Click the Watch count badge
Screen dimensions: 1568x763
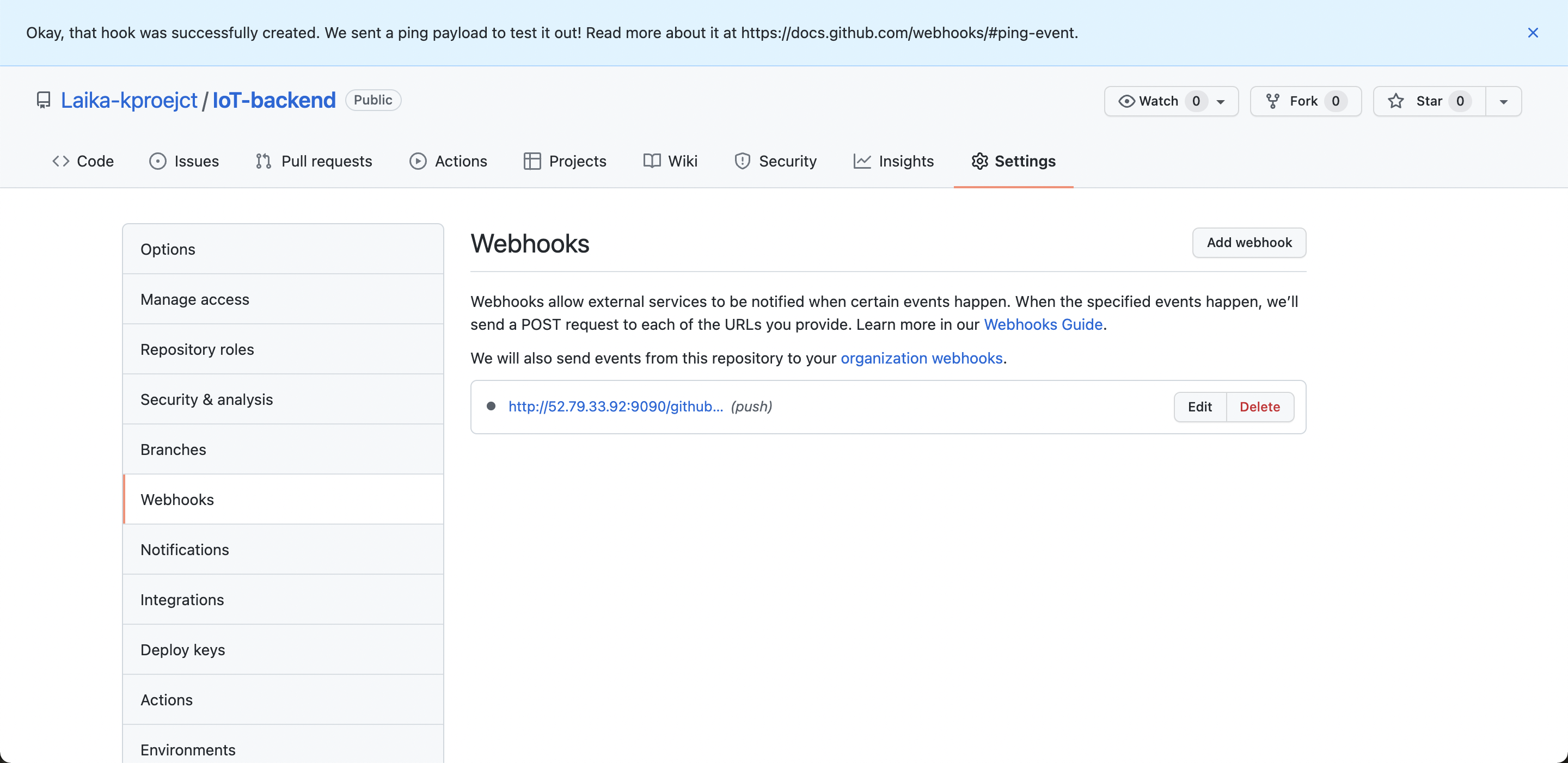point(1196,101)
